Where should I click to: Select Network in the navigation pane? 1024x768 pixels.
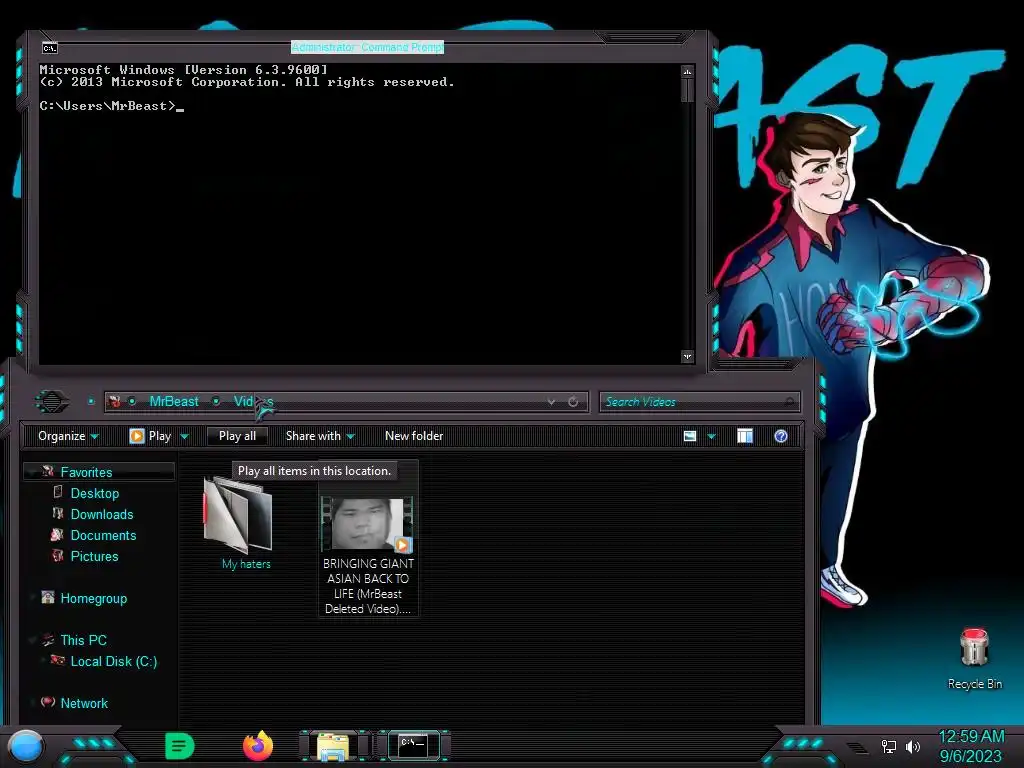[x=84, y=703]
